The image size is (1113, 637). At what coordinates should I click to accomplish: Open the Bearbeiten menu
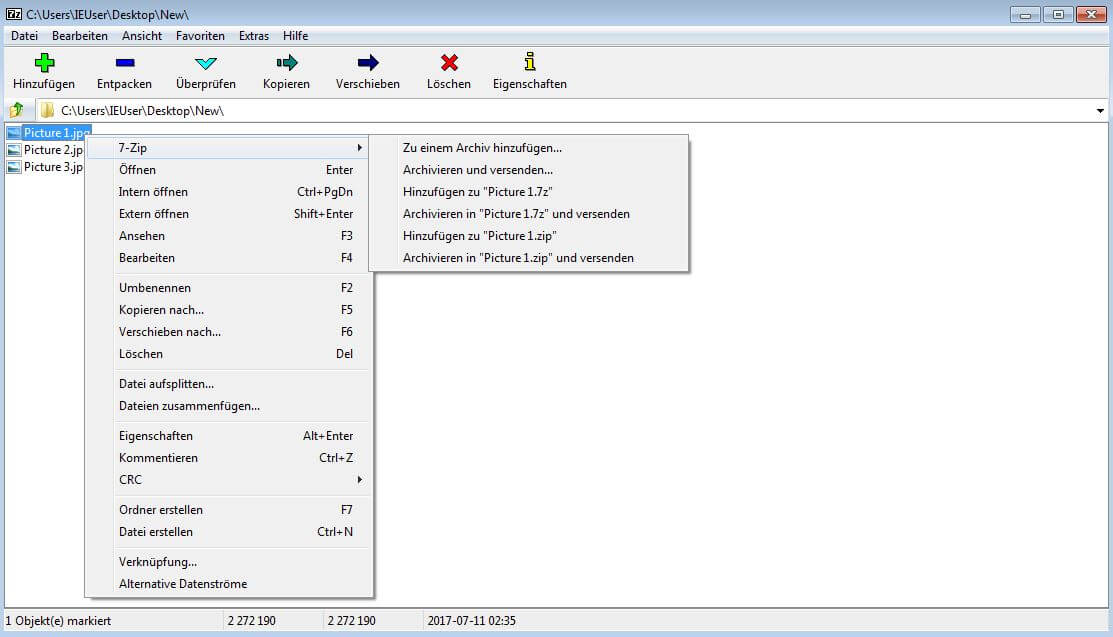click(80, 36)
